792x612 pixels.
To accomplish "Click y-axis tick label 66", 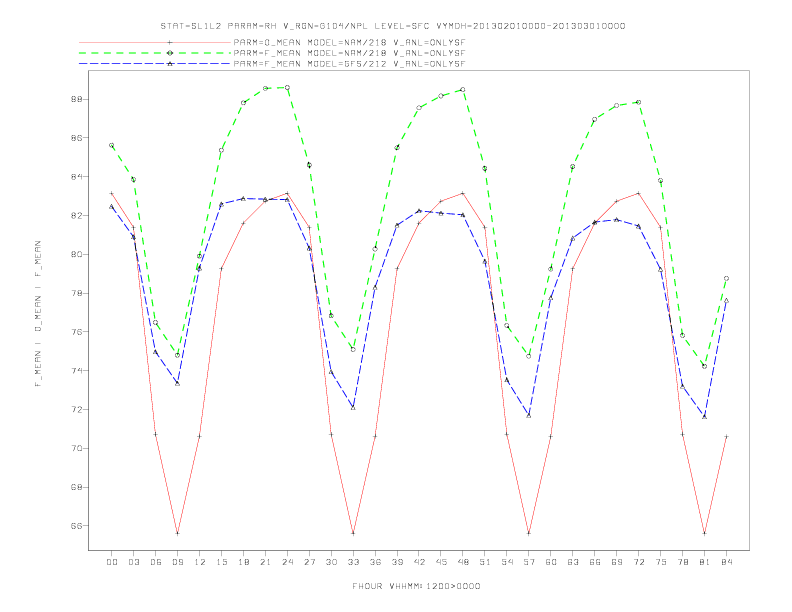I will click(x=77, y=526).
